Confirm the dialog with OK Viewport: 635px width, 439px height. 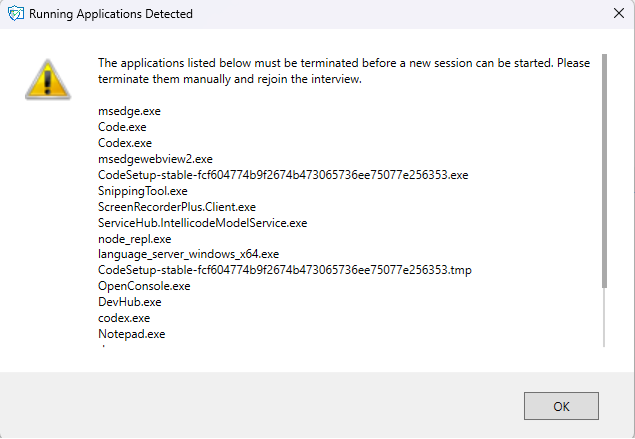click(561, 406)
